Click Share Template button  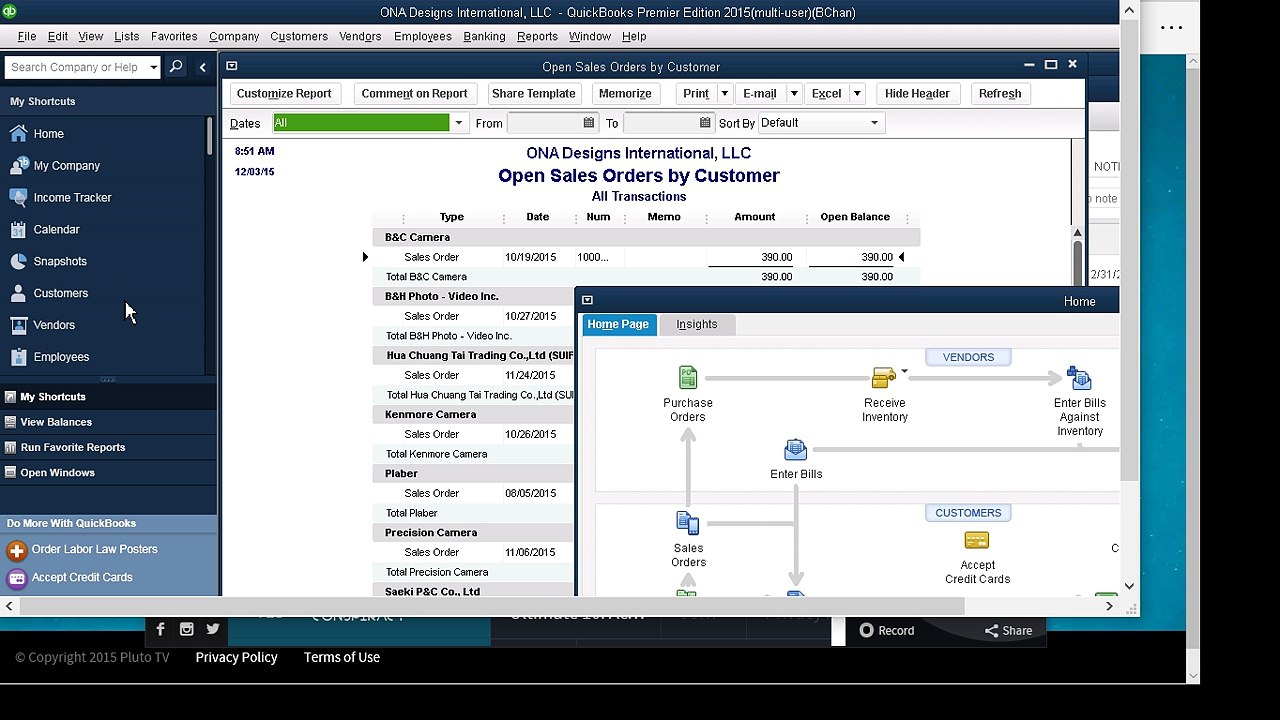pos(534,94)
